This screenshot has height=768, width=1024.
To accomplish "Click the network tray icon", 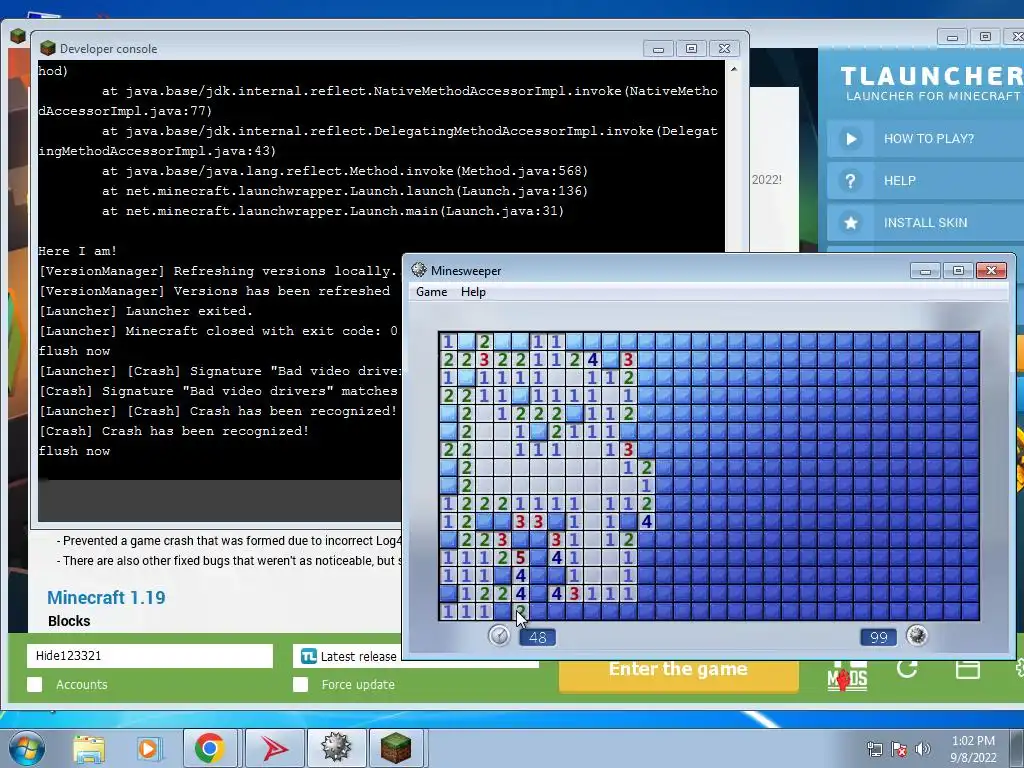I will tap(874, 748).
